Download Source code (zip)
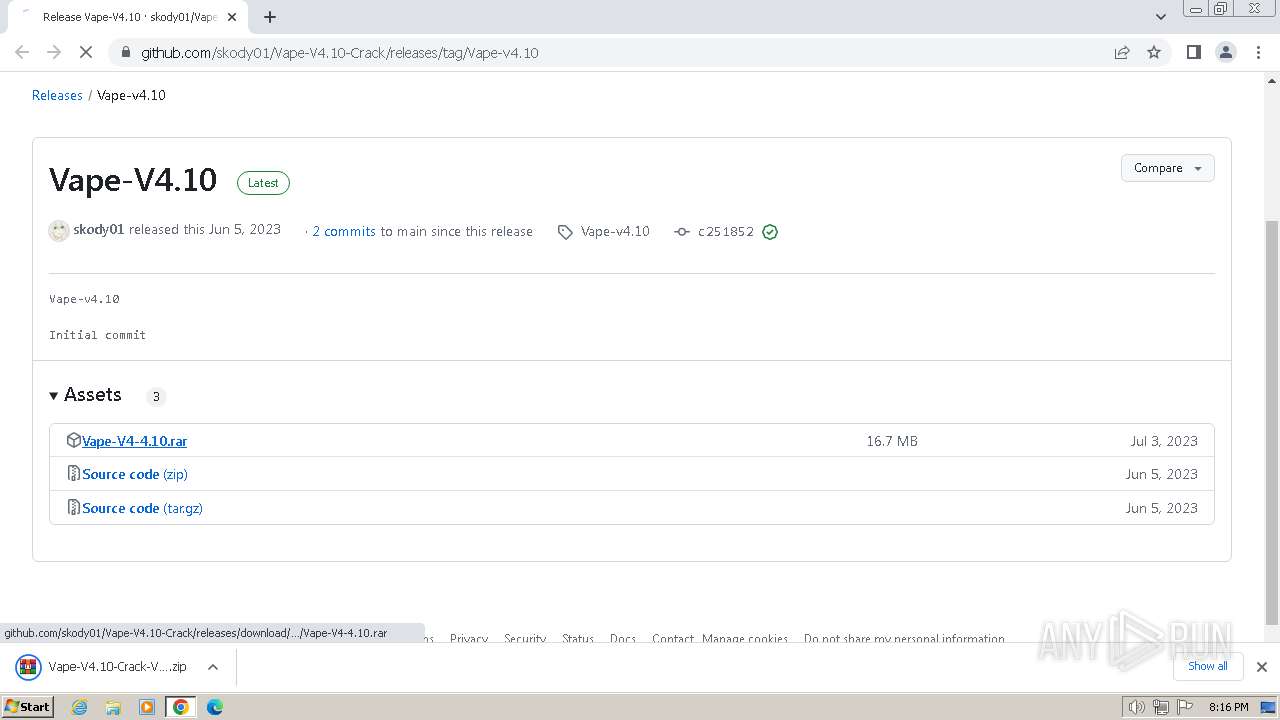 pos(135,474)
